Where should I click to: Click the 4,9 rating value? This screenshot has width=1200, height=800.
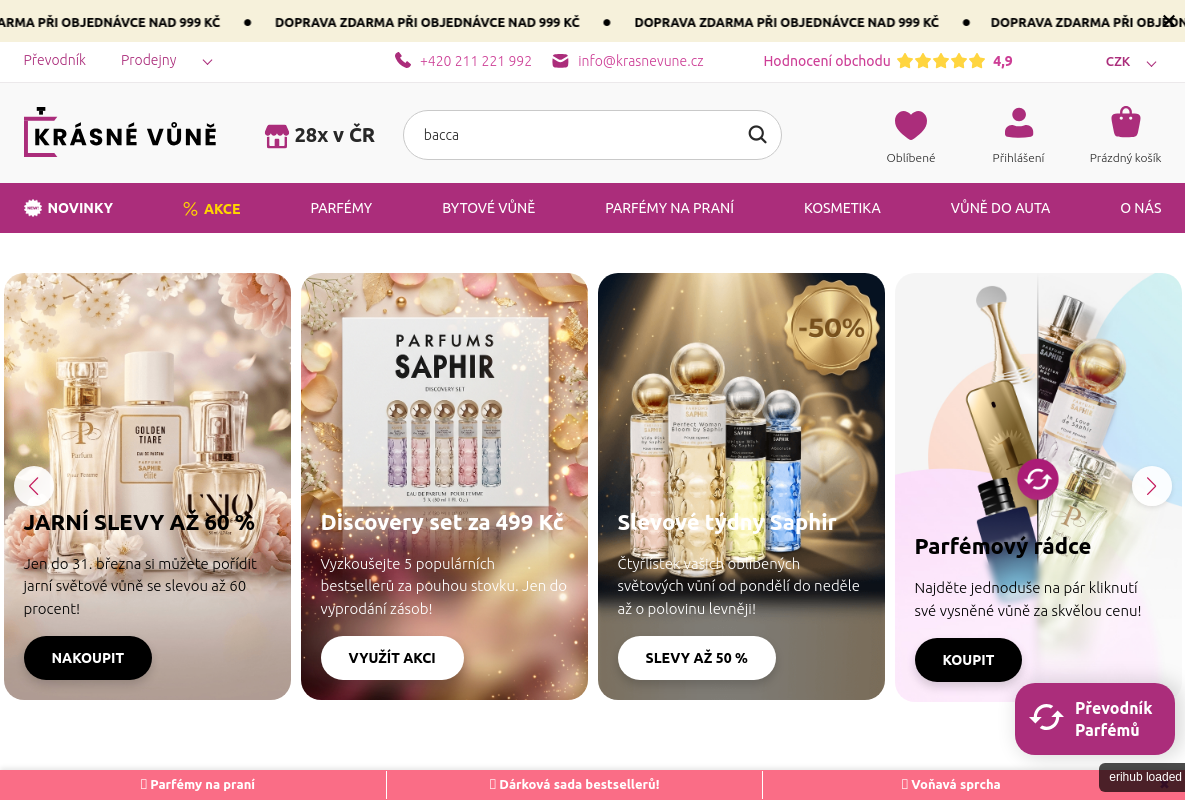coord(1003,61)
